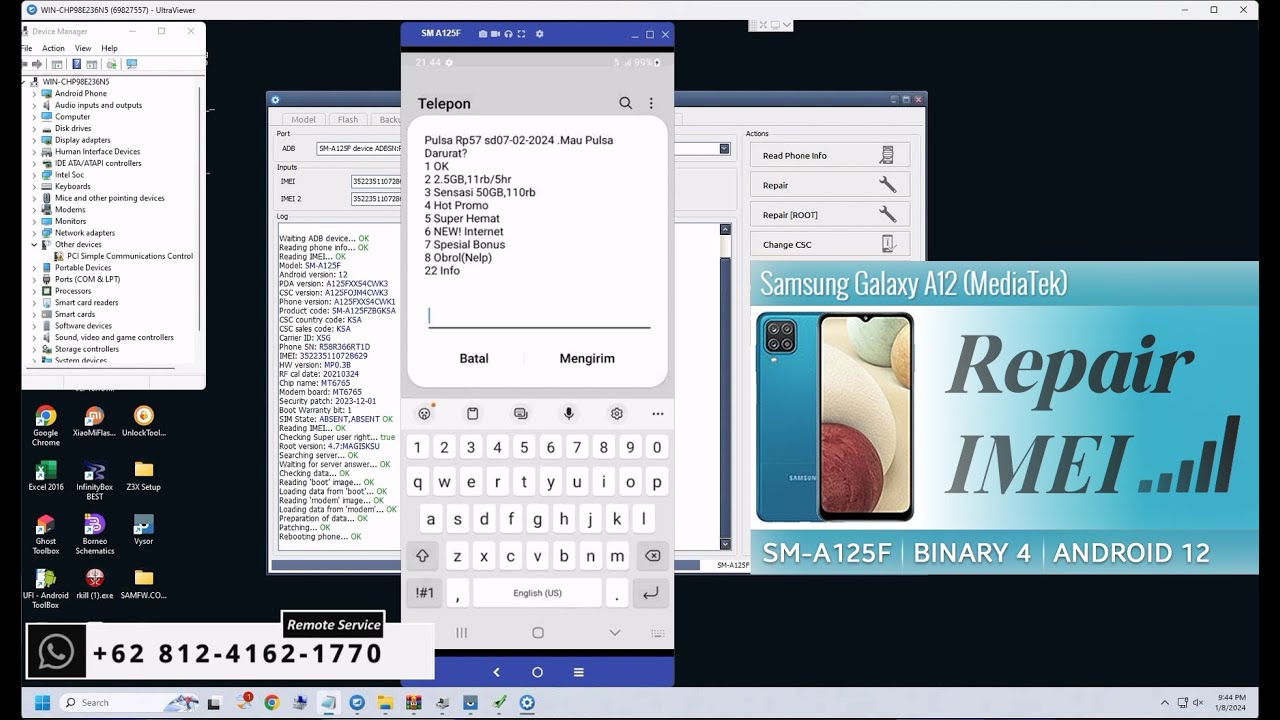Click Scan for hardware changes in Device Manager toolbar
The height and width of the screenshot is (720, 1280).
[131, 64]
